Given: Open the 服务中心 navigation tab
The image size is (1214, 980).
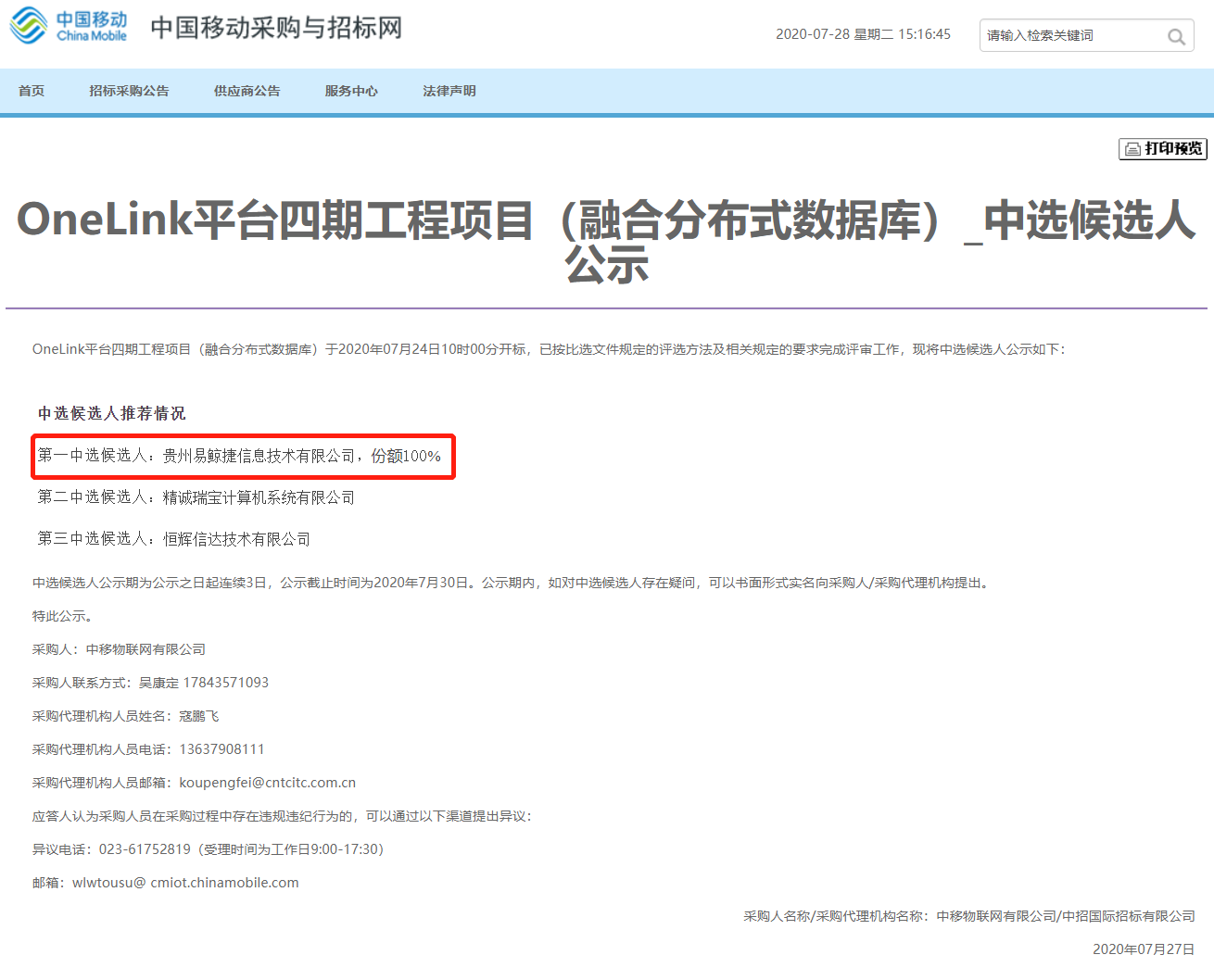Looking at the screenshot, I should coord(351,90).
